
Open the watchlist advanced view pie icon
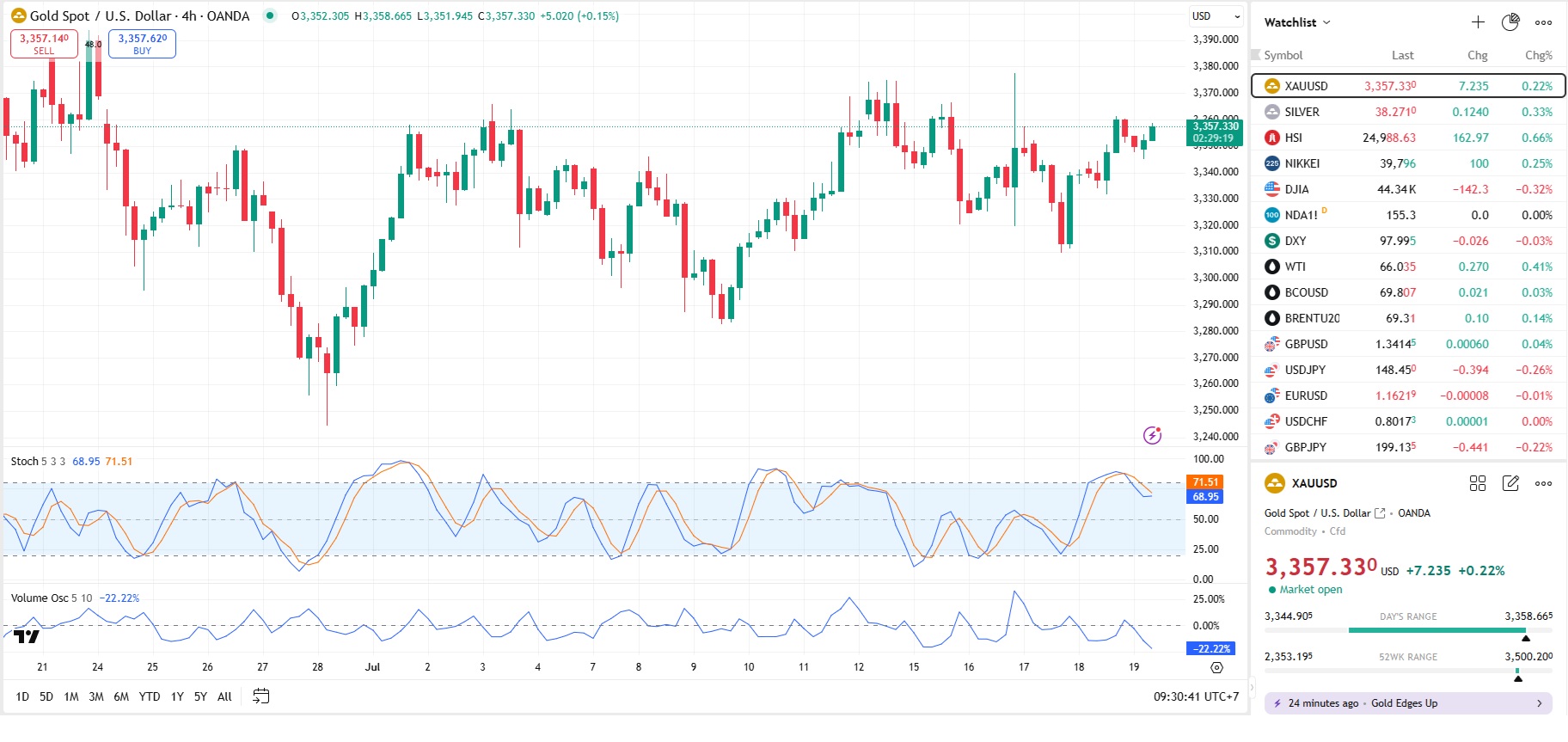1510,22
